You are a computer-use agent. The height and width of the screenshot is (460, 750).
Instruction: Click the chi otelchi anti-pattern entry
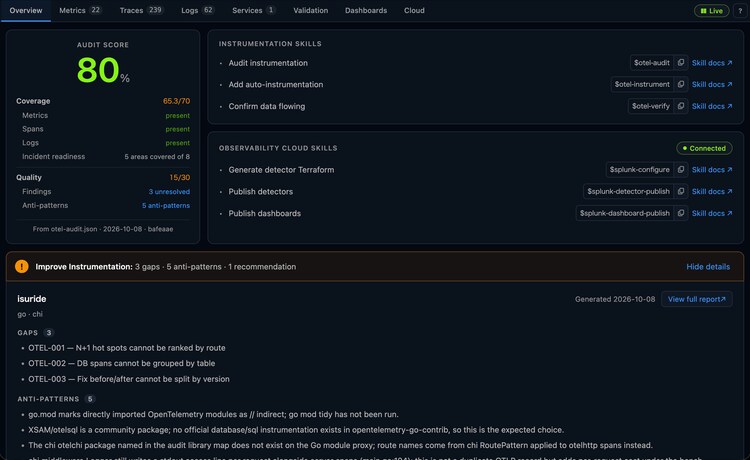[x=340, y=446]
